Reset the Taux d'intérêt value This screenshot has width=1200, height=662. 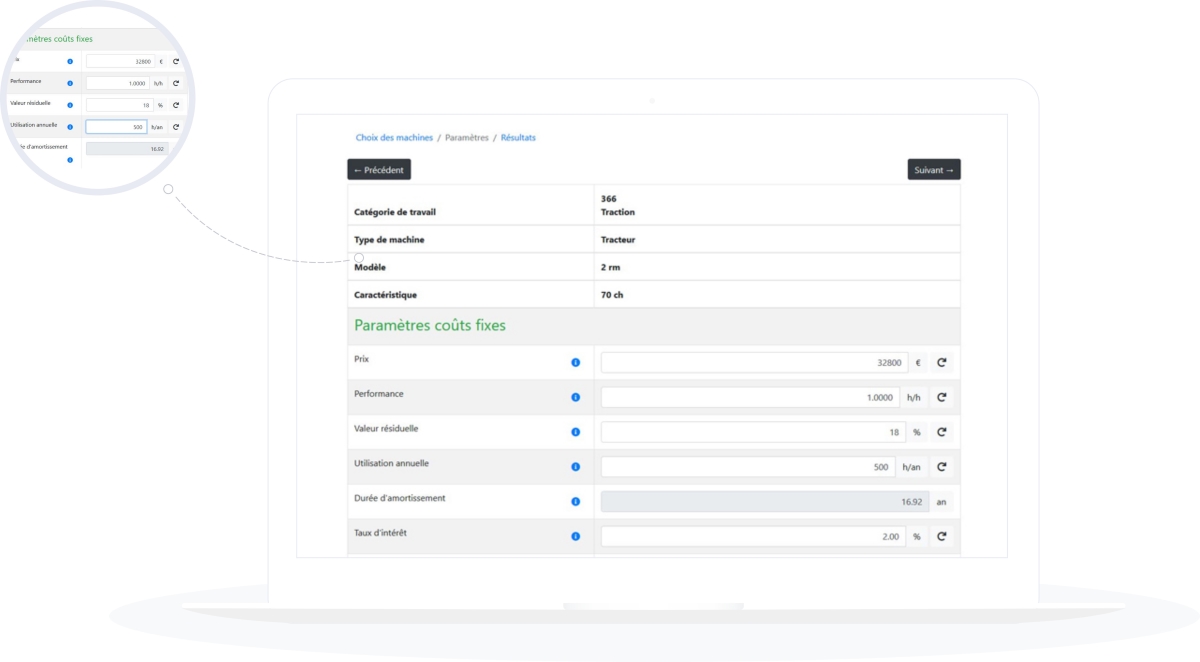click(x=941, y=537)
